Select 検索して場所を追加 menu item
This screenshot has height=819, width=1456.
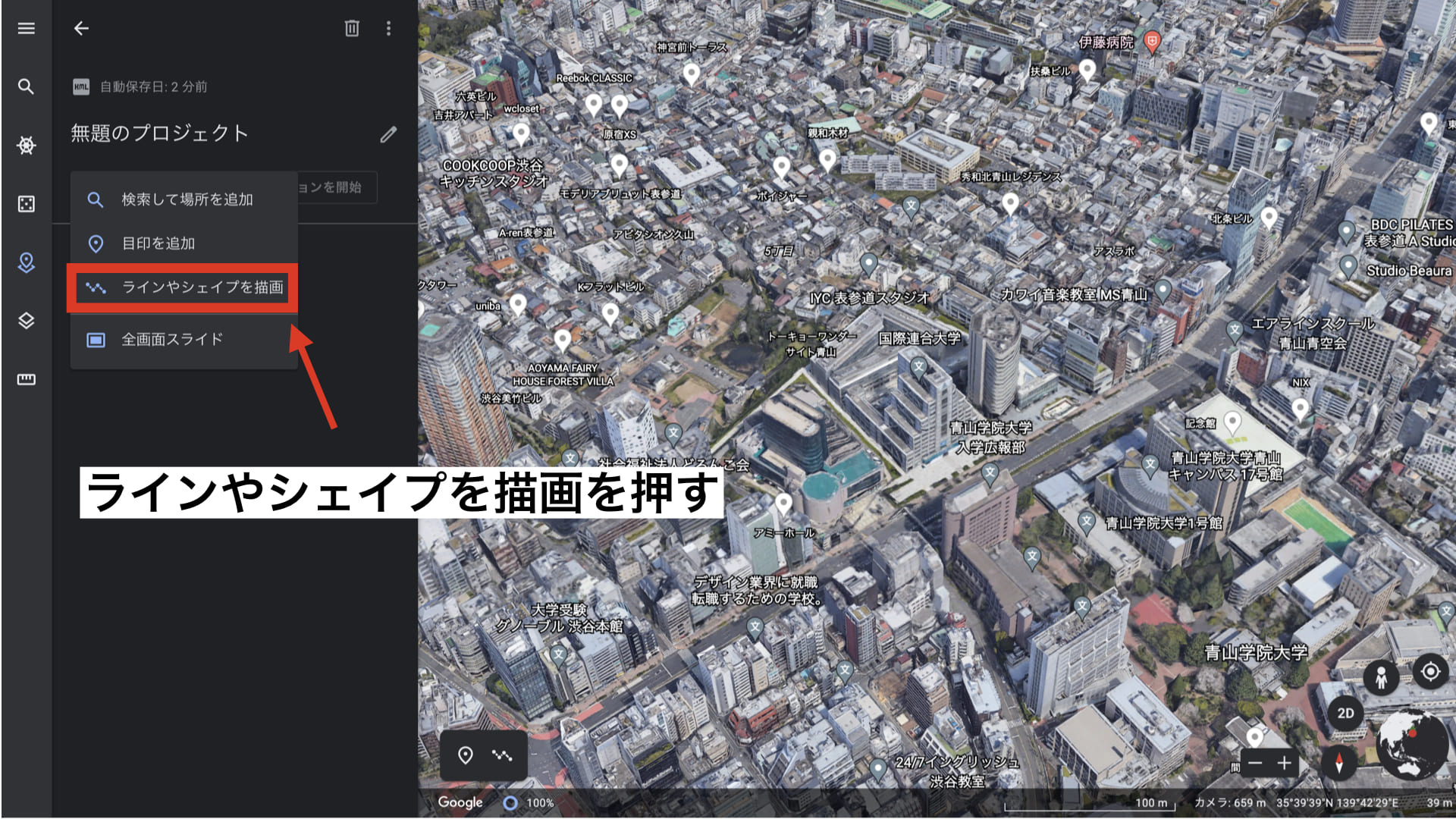(x=184, y=200)
